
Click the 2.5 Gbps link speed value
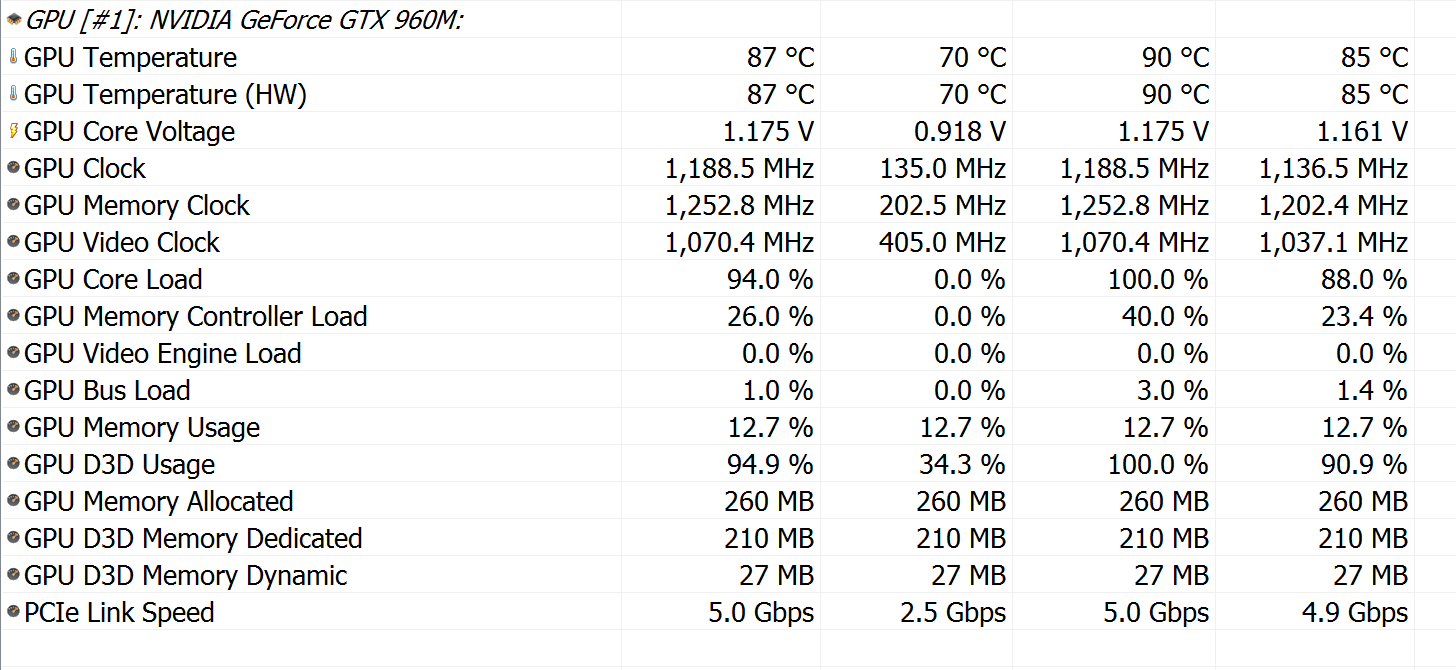953,613
